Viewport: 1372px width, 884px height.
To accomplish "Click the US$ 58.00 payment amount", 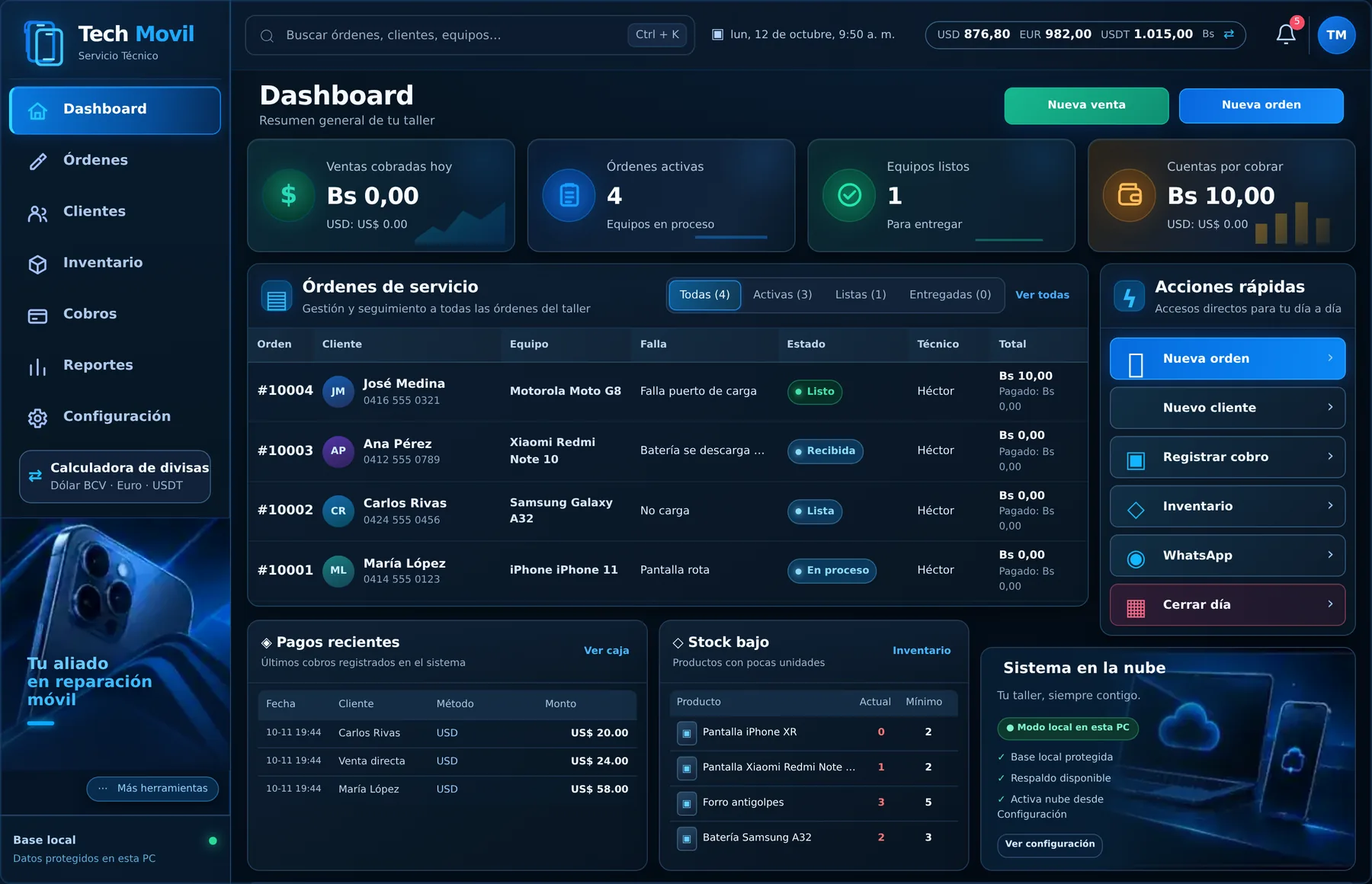I will [599, 790].
